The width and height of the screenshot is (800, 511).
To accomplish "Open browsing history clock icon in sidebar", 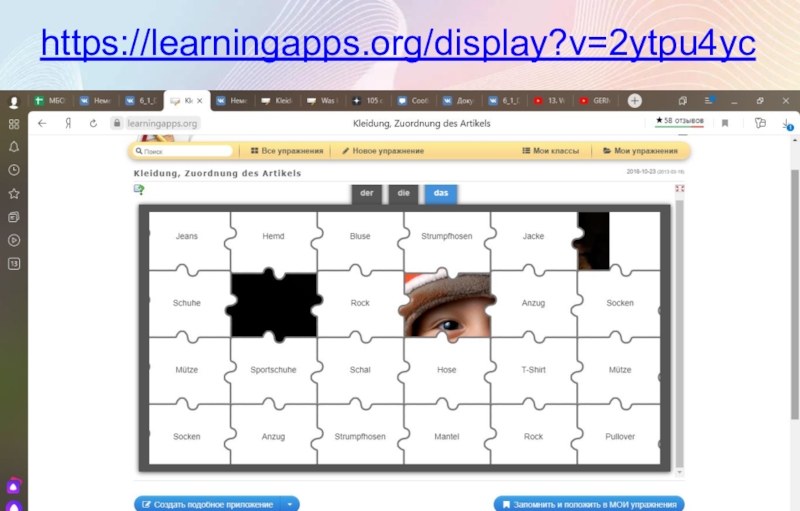I will (x=14, y=170).
